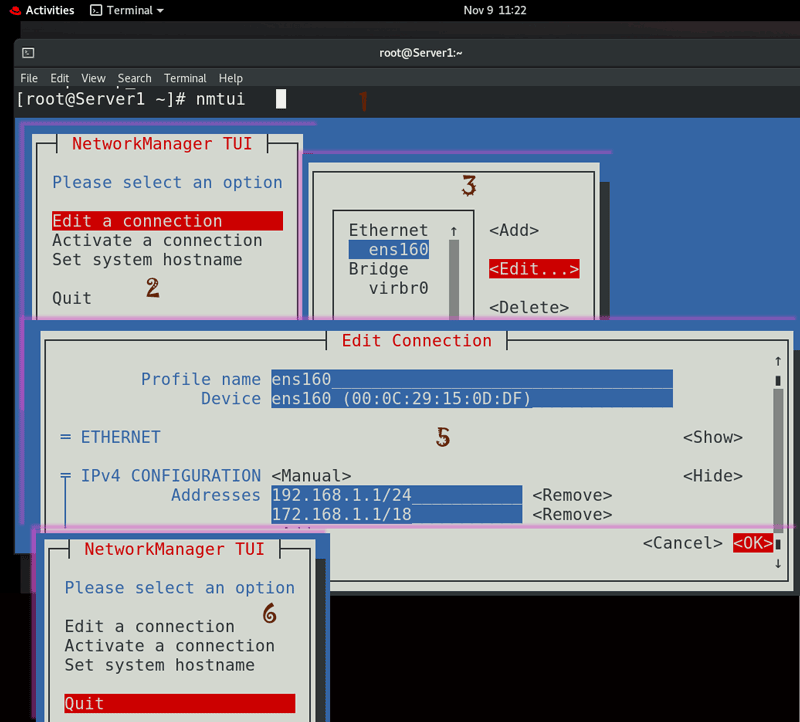Image resolution: width=800 pixels, height=722 pixels.
Task: Remove the 192.168.1.1/24 address
Action: pos(572,495)
